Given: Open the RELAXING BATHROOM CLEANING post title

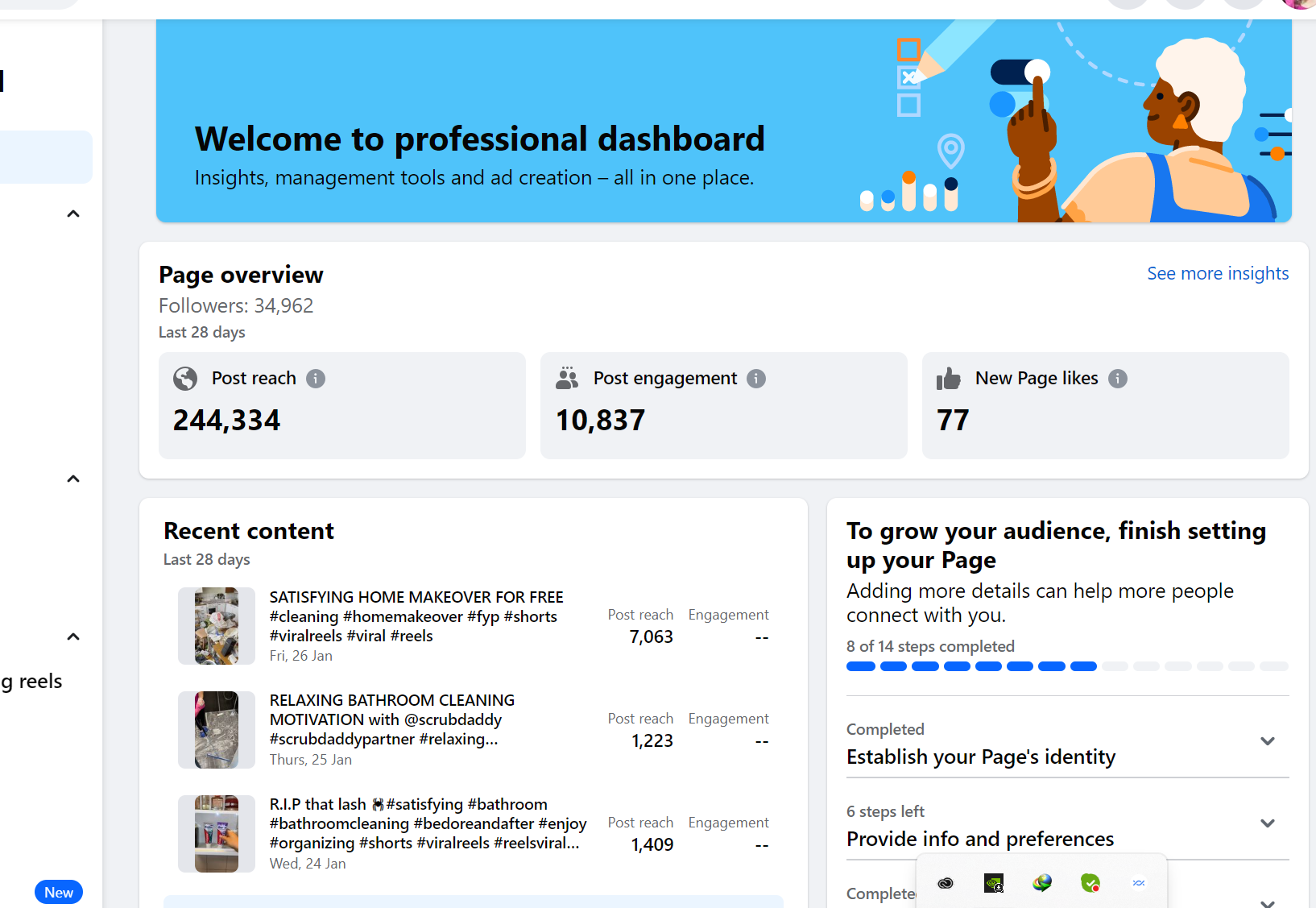Looking at the screenshot, I should [392, 719].
